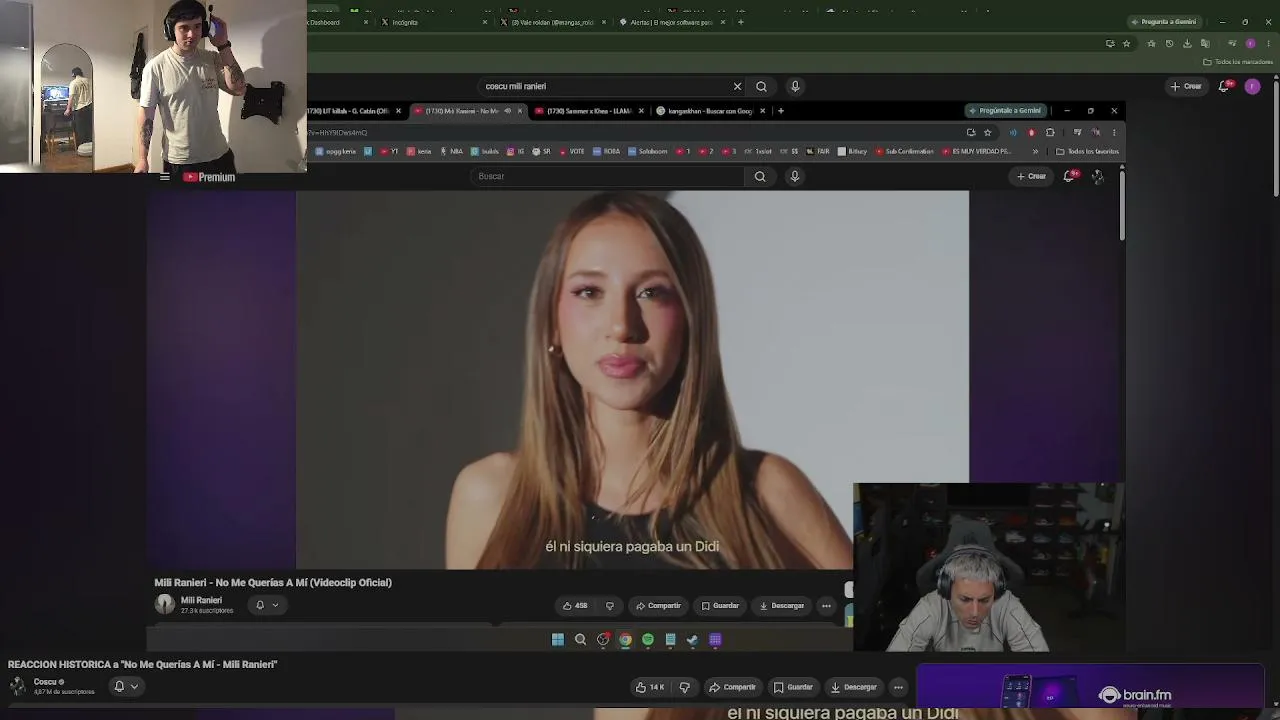This screenshot has width=1280, height=720.
Task: Click 'Descargar' under Mili Ranieri video
Action: [x=782, y=606]
